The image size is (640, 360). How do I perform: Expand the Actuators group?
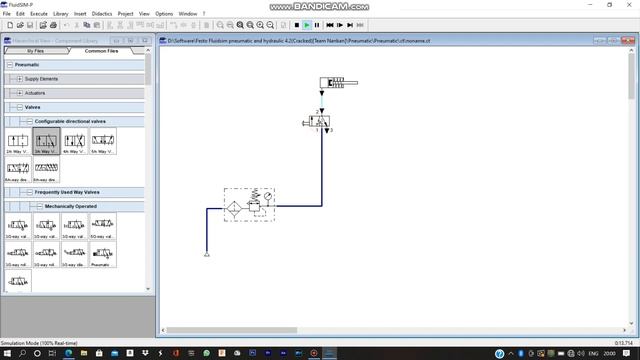20,93
